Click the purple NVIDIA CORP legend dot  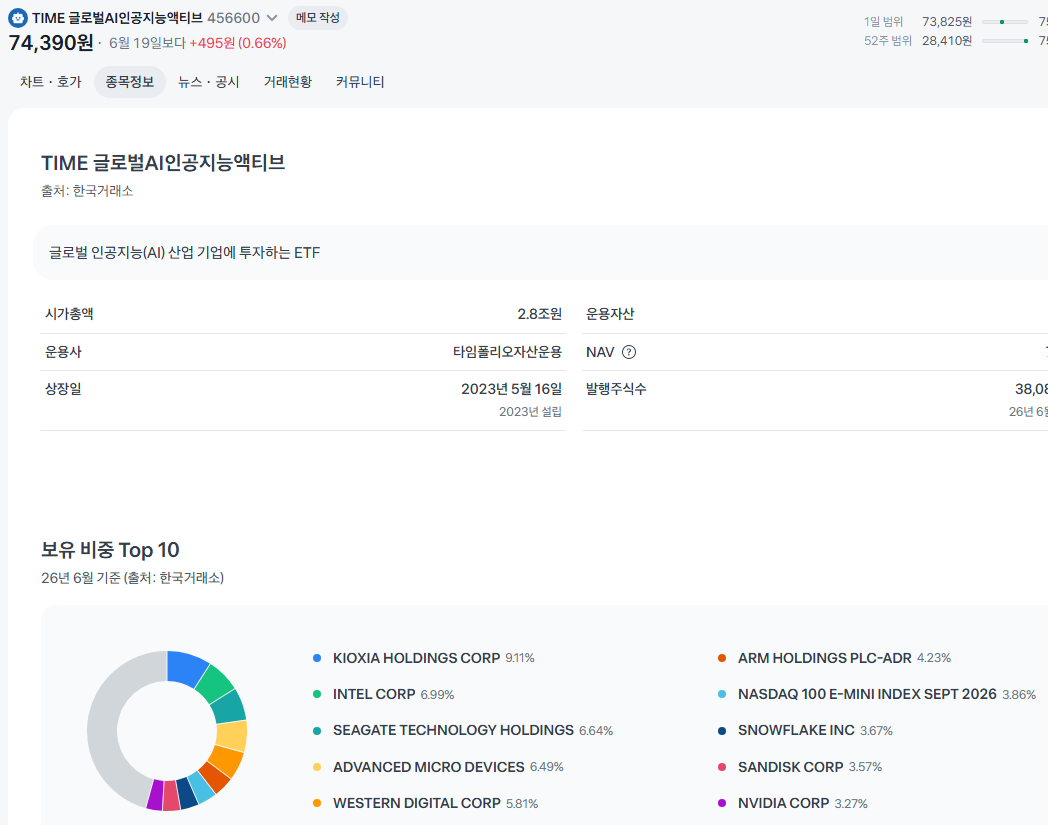[722, 804]
